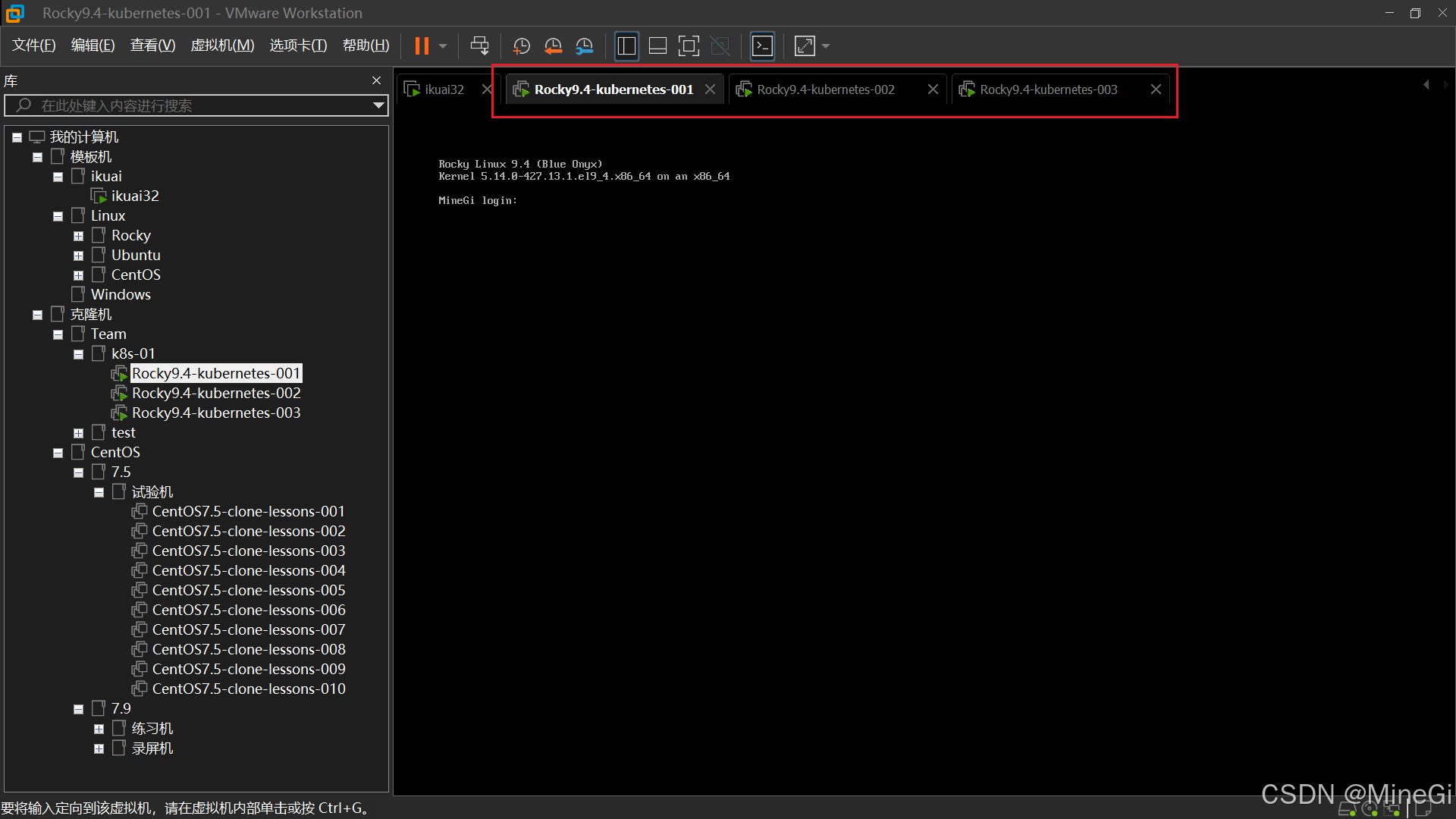Collapse the k8s-01 folder
Image resolution: width=1456 pixels, height=819 pixels.
click(78, 354)
